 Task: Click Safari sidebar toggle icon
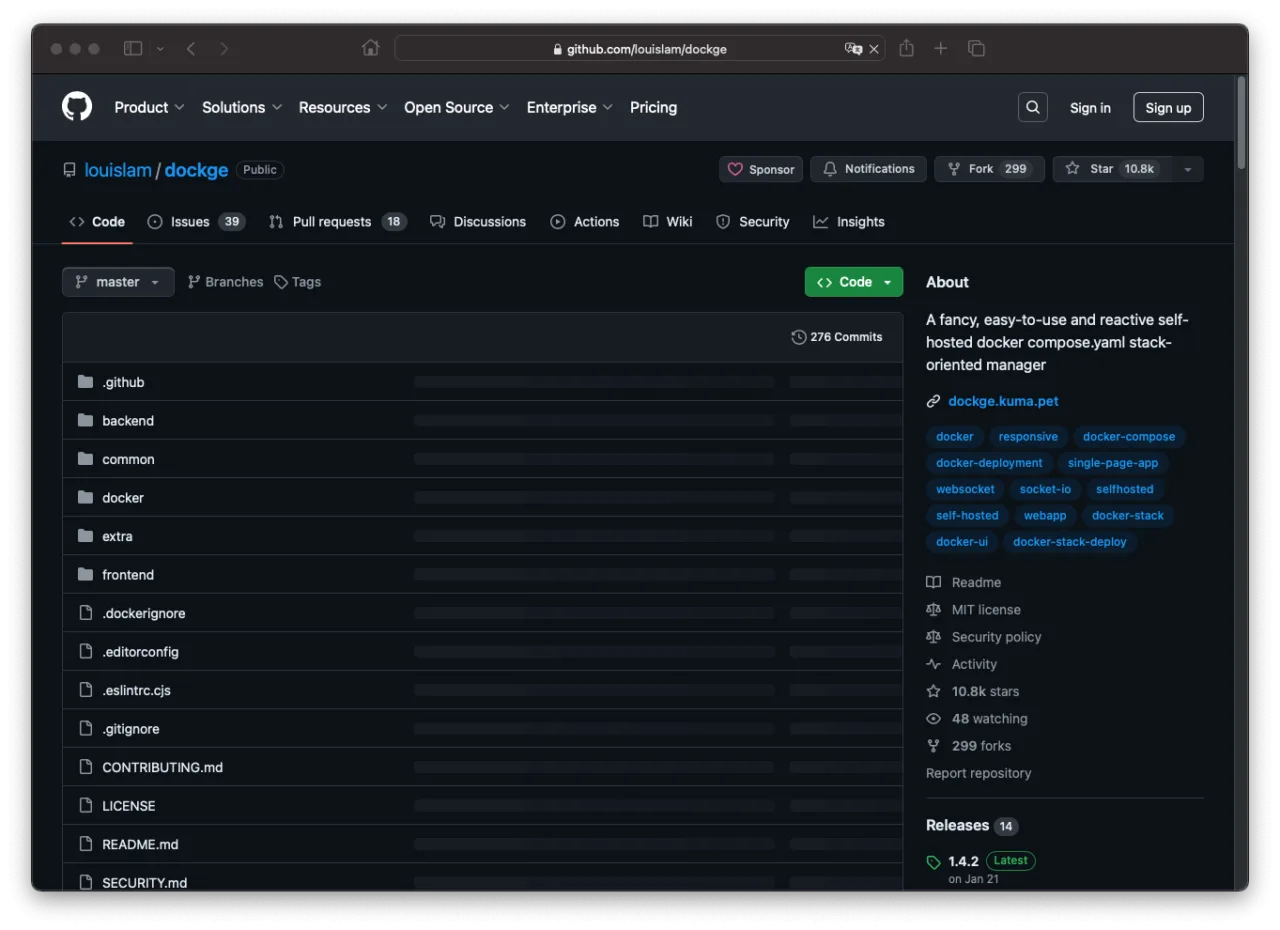click(133, 48)
